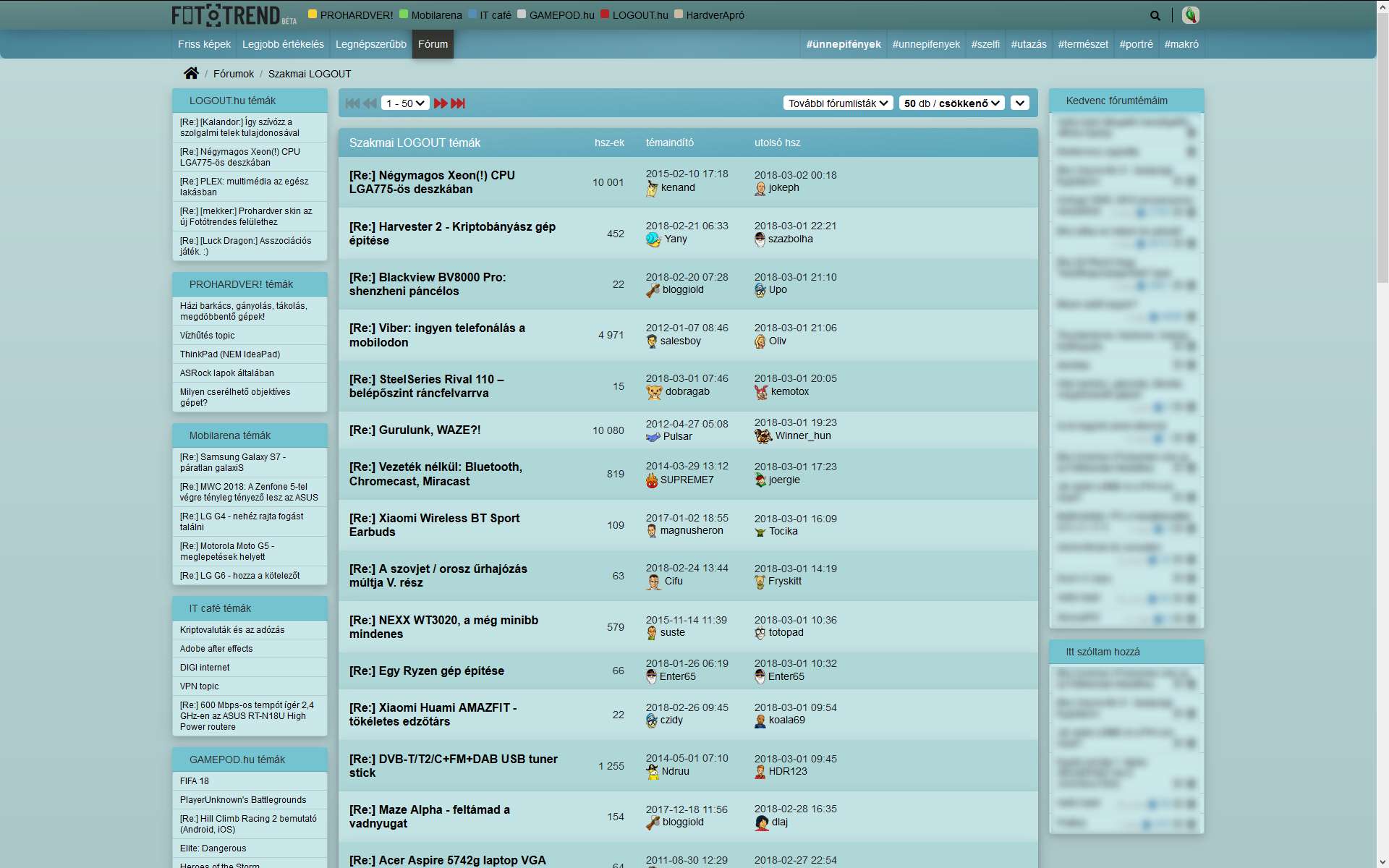
Task: Open search with the magnifier icon
Action: coord(1155,15)
